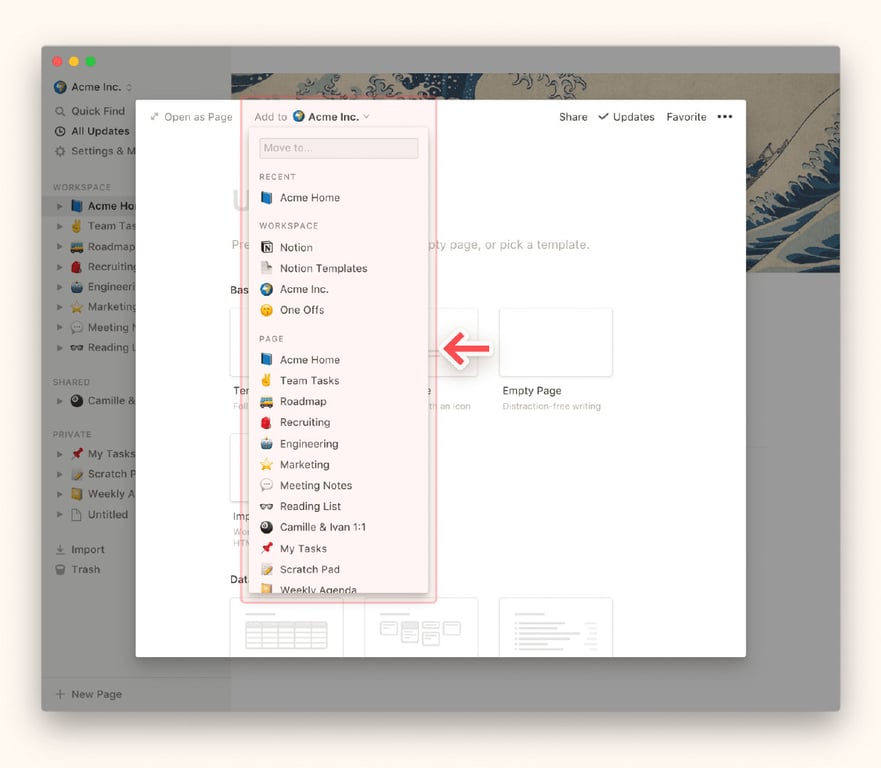Click Import in sidebar
Screen dimensions: 881x768
tap(79, 549)
